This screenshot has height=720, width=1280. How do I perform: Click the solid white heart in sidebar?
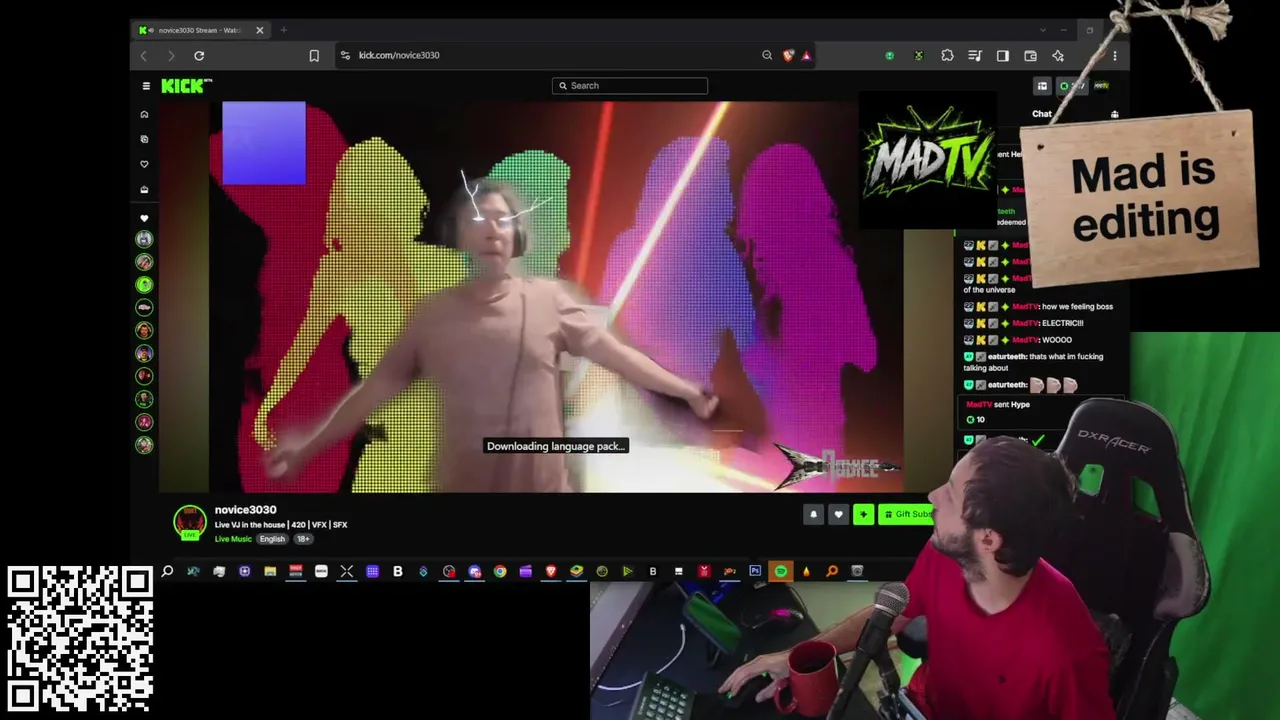tap(144, 218)
